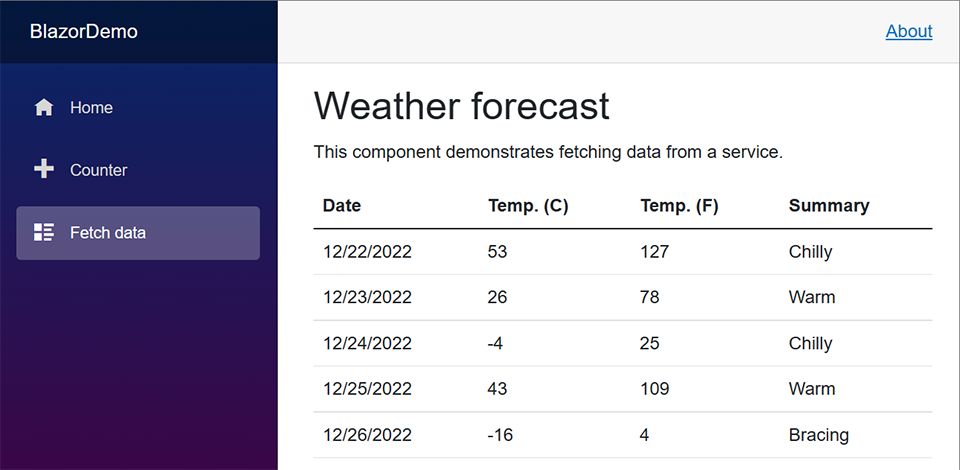Go to the Counter page

click(98, 170)
